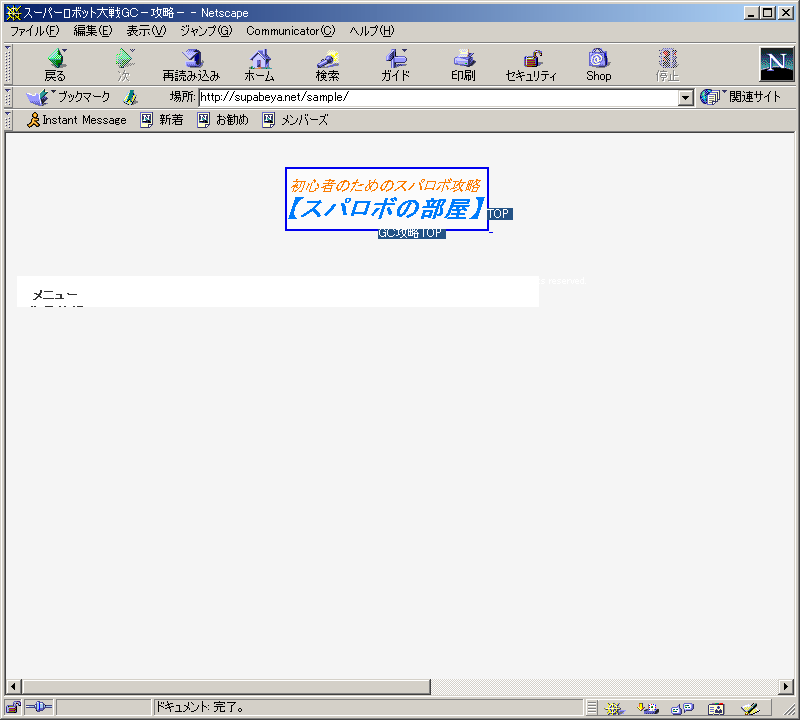Open the お勧め personal toolbar link
This screenshot has width=800, height=720.
click(x=223, y=120)
